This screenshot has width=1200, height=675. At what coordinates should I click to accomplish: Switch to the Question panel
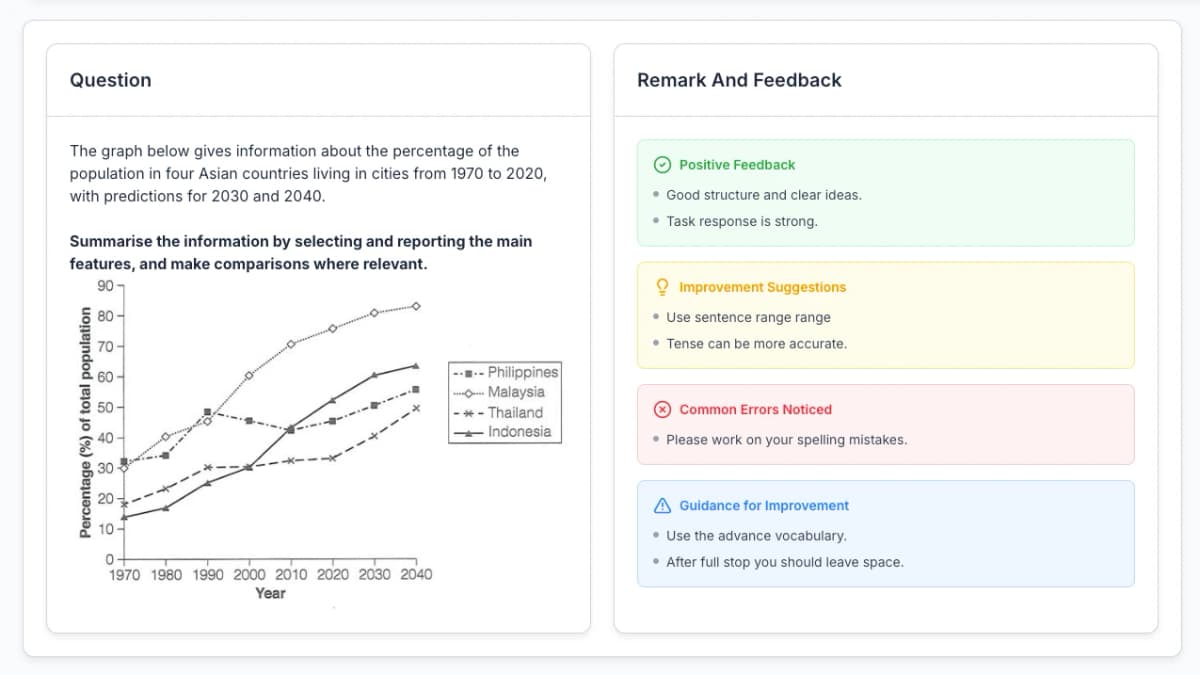click(x=110, y=80)
